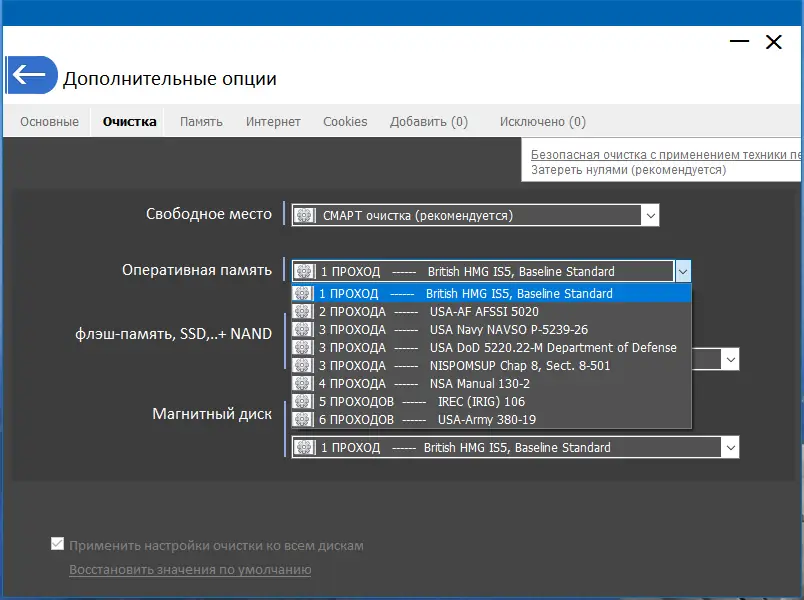Open the флэш-память SSD NAND dropdown
The height and width of the screenshot is (600, 804).
[x=731, y=359]
